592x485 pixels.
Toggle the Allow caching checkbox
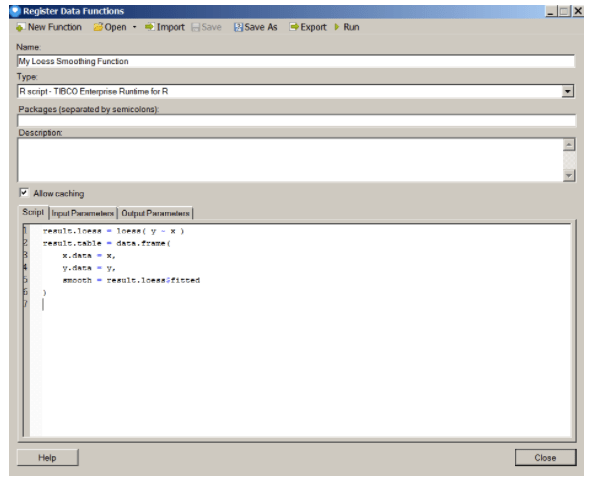(x=24, y=193)
